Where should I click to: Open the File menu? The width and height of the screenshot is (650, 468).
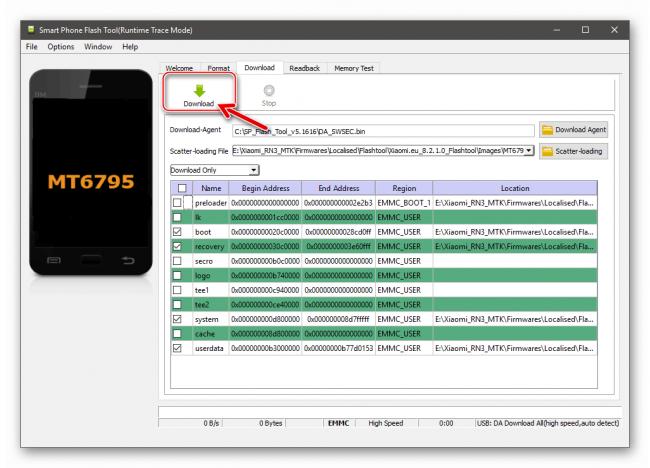[x=32, y=46]
